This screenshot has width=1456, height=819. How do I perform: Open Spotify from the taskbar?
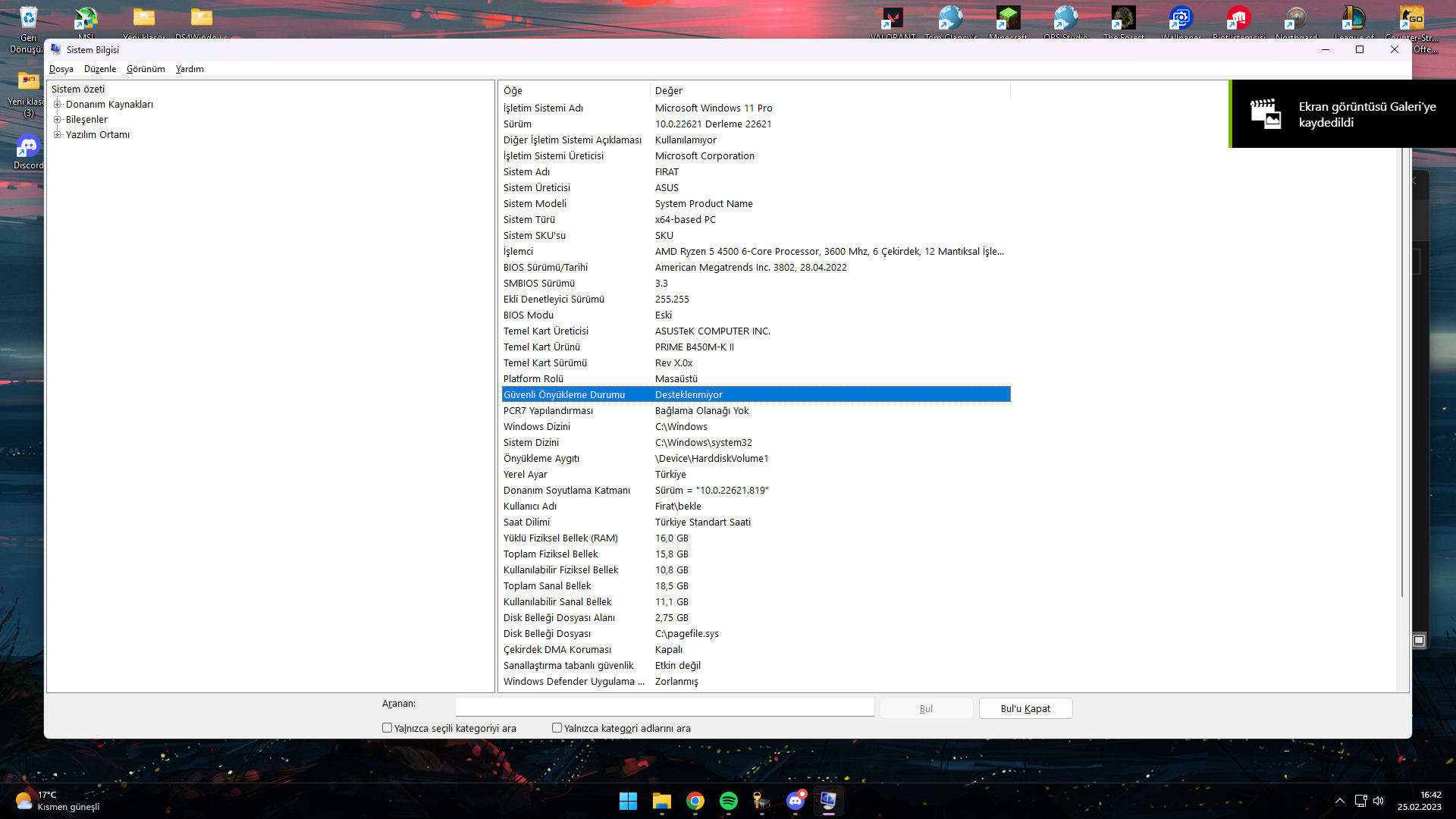click(x=728, y=801)
